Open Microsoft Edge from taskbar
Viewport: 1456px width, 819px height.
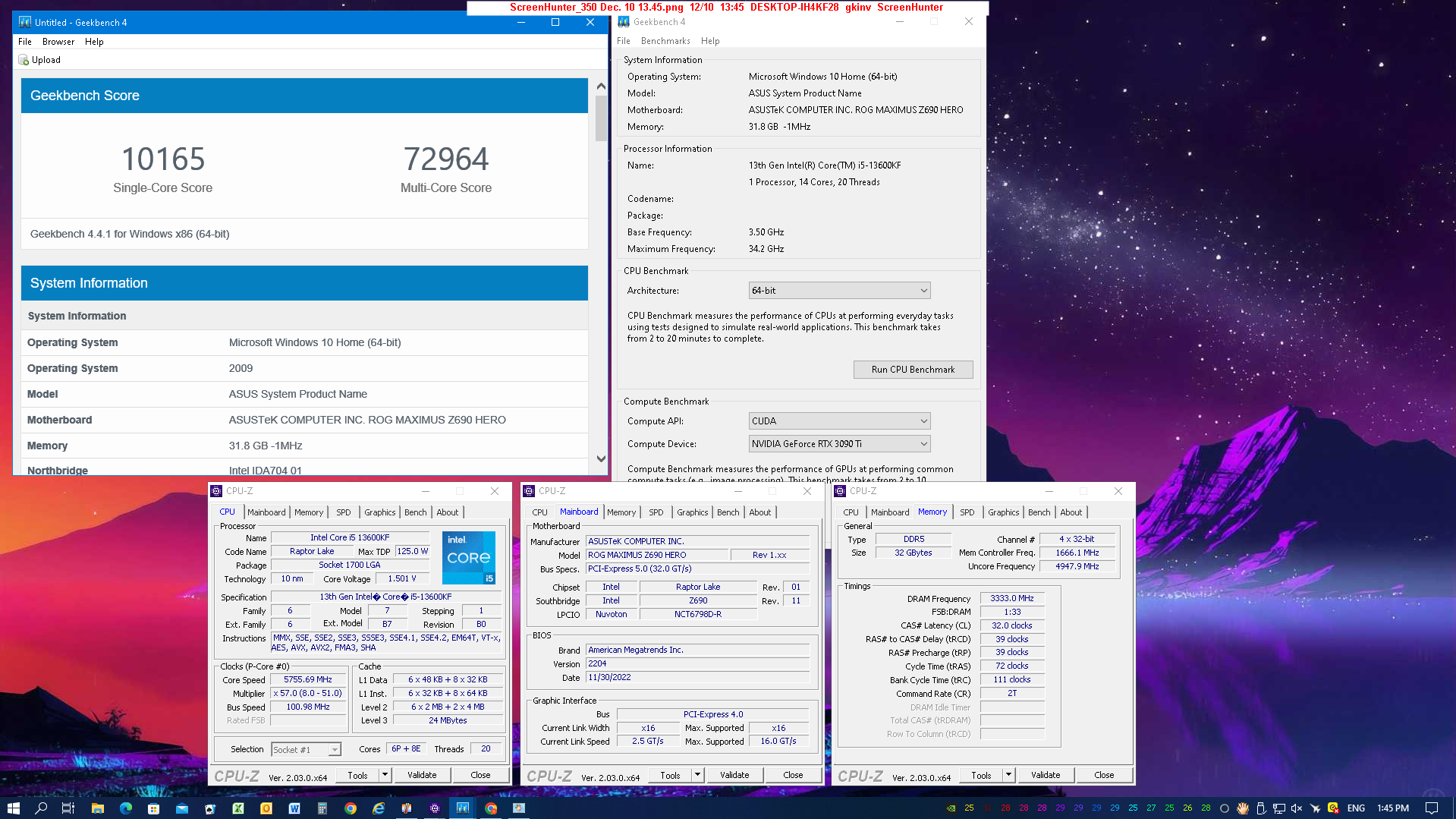tap(125, 808)
